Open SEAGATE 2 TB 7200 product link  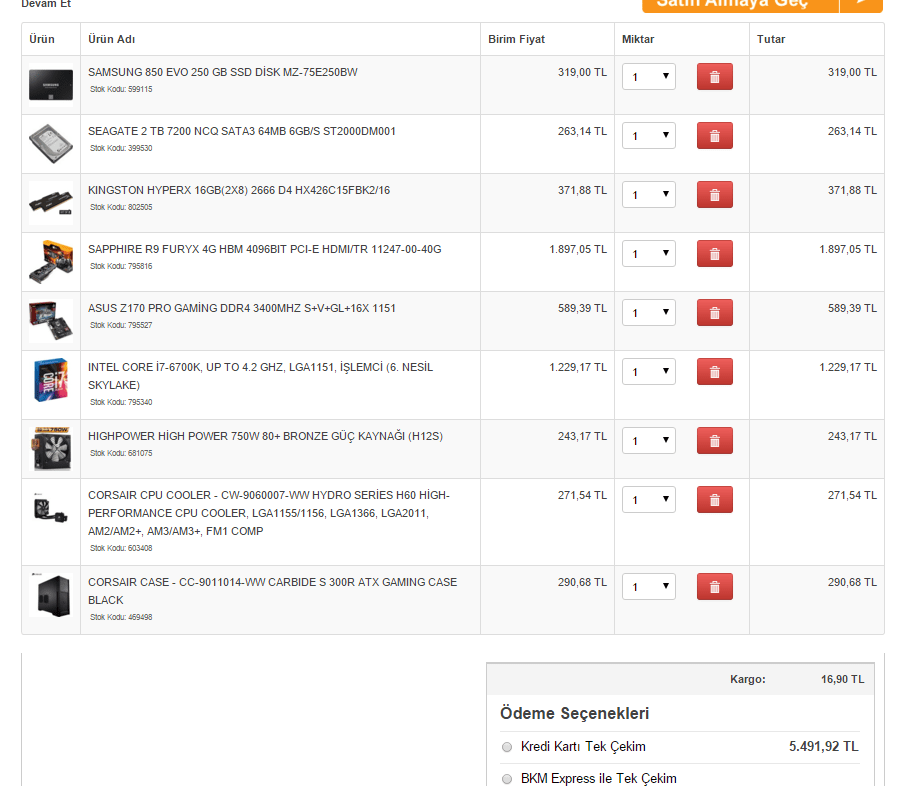[242, 131]
